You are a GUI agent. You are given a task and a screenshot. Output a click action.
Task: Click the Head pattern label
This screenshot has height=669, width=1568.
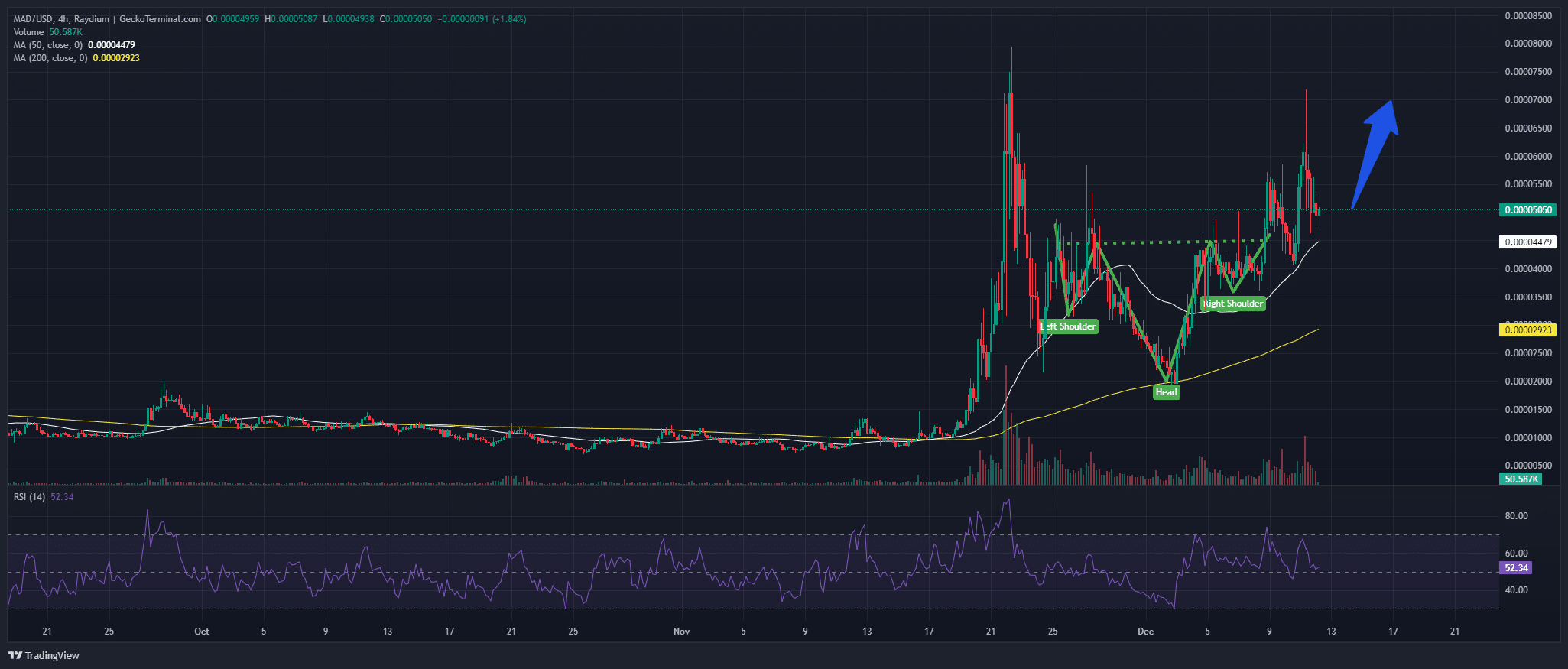coord(1166,392)
